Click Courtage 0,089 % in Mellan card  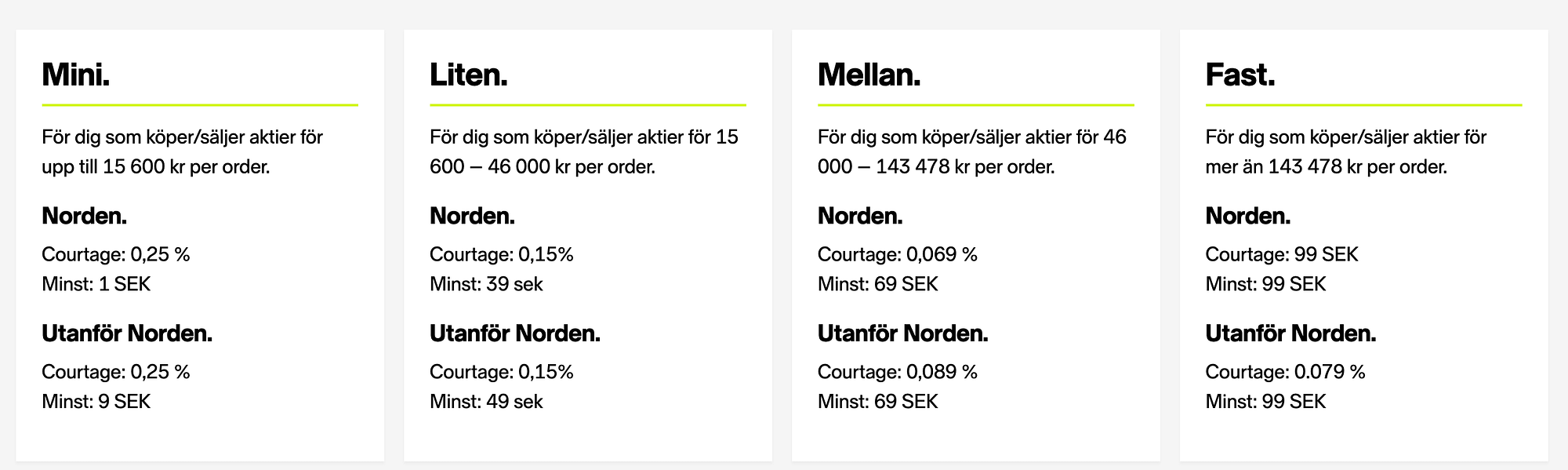click(x=898, y=372)
